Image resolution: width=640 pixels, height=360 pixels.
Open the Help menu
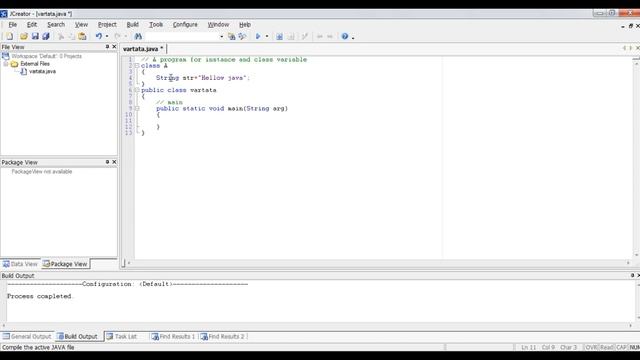coord(245,24)
